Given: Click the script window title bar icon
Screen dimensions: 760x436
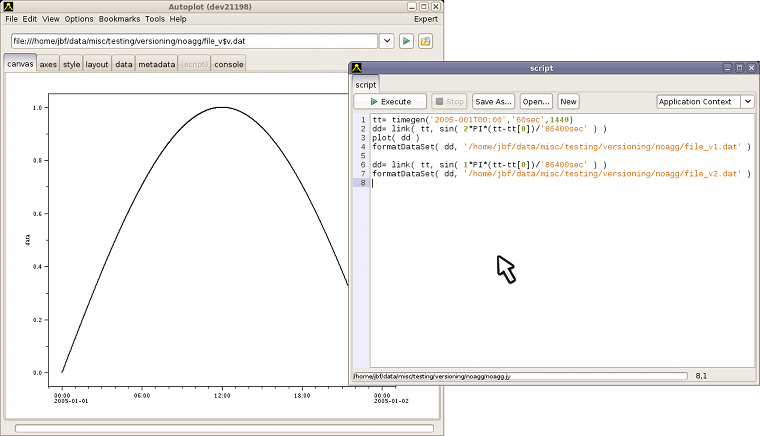Looking at the screenshot, I should [356, 68].
